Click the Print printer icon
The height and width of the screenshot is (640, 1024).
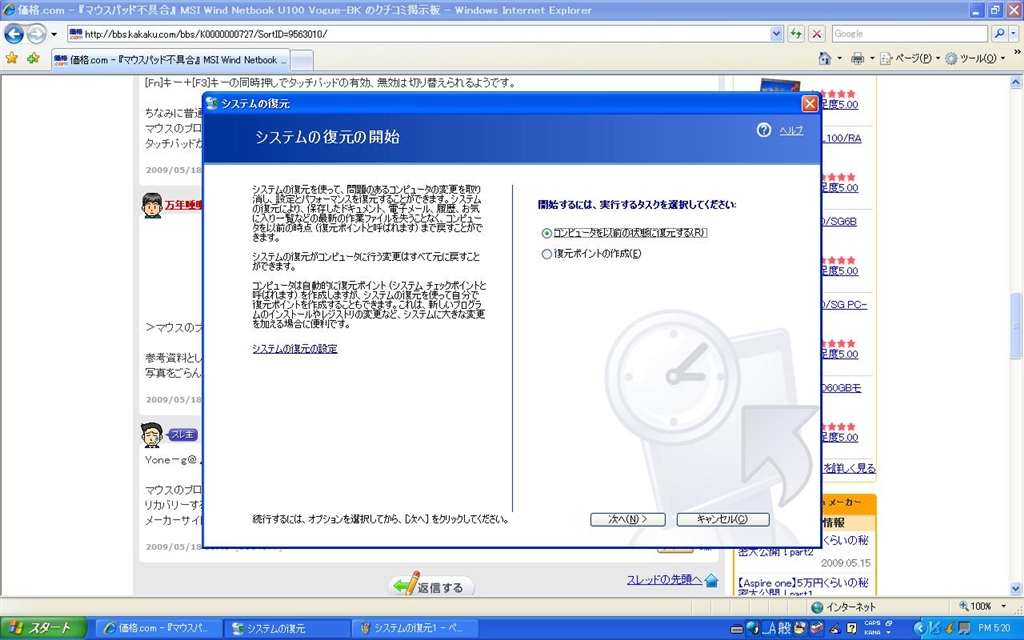click(x=857, y=59)
